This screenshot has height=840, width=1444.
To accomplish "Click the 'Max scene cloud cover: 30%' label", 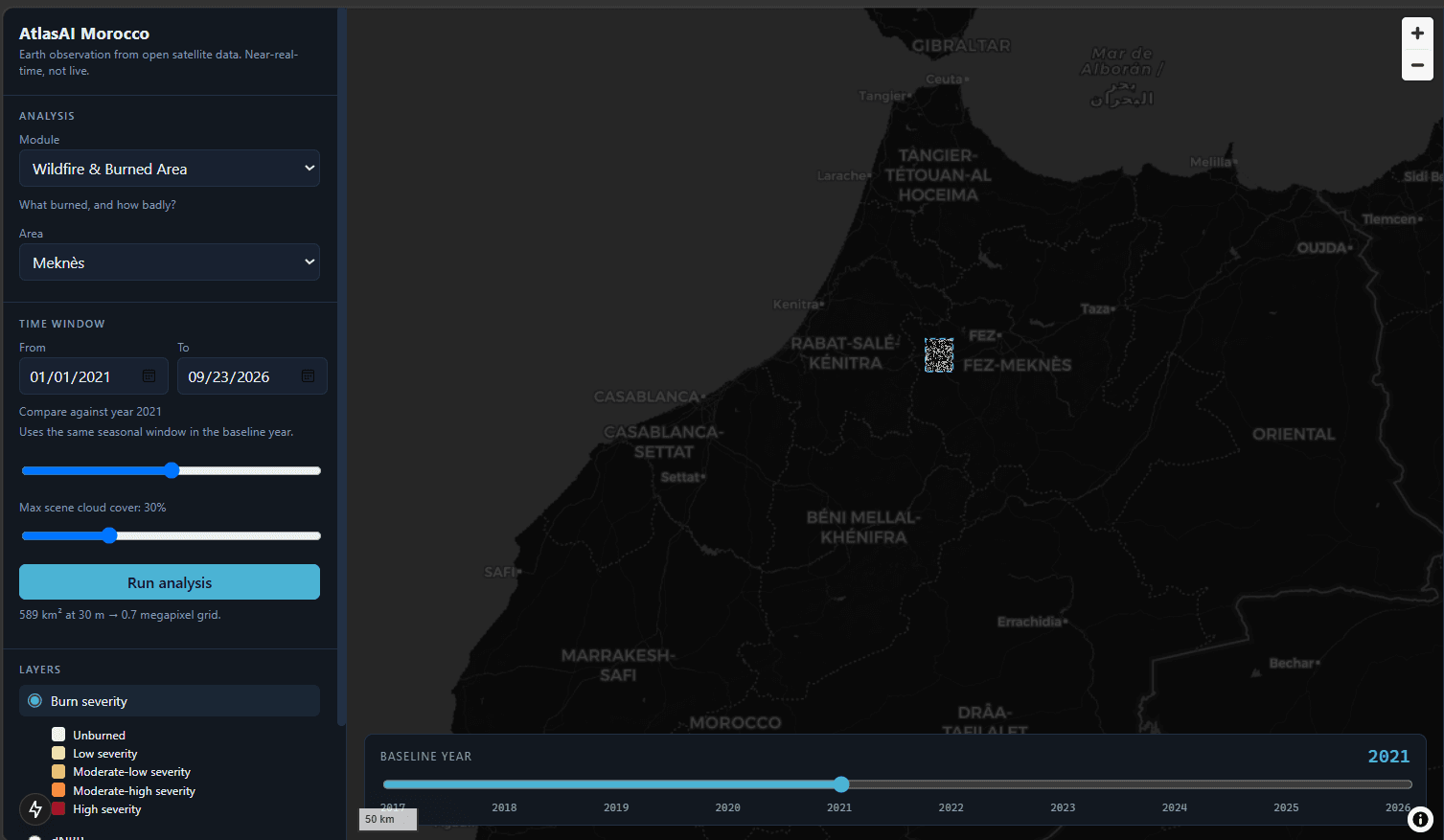I will (x=93, y=508).
